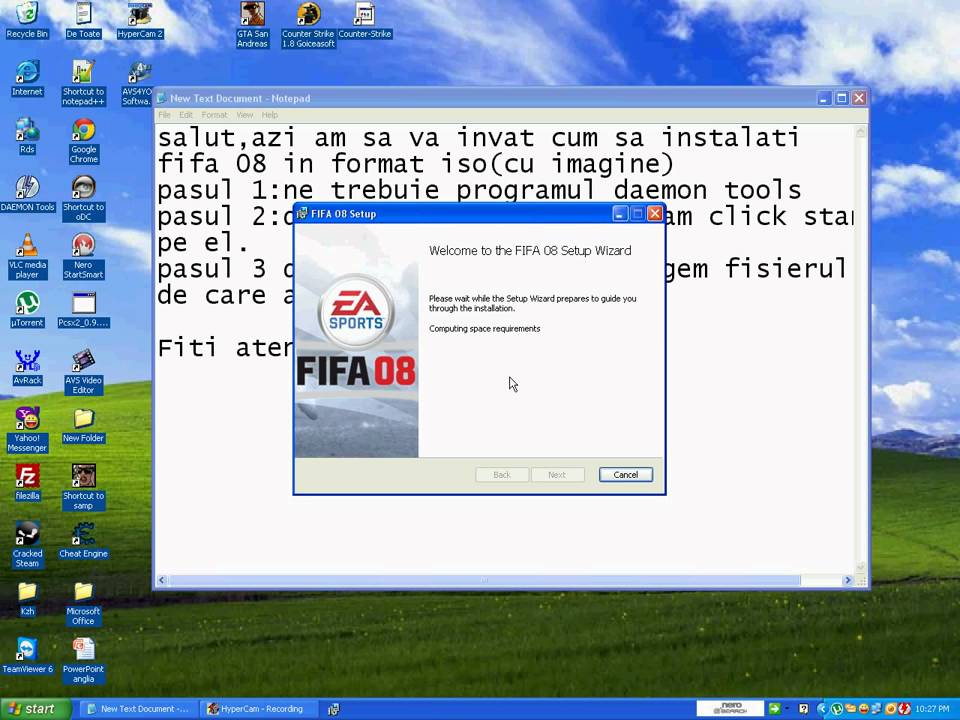Click the red DAEMON Tools tray icon
The height and width of the screenshot is (720, 960).
[x=904, y=709]
